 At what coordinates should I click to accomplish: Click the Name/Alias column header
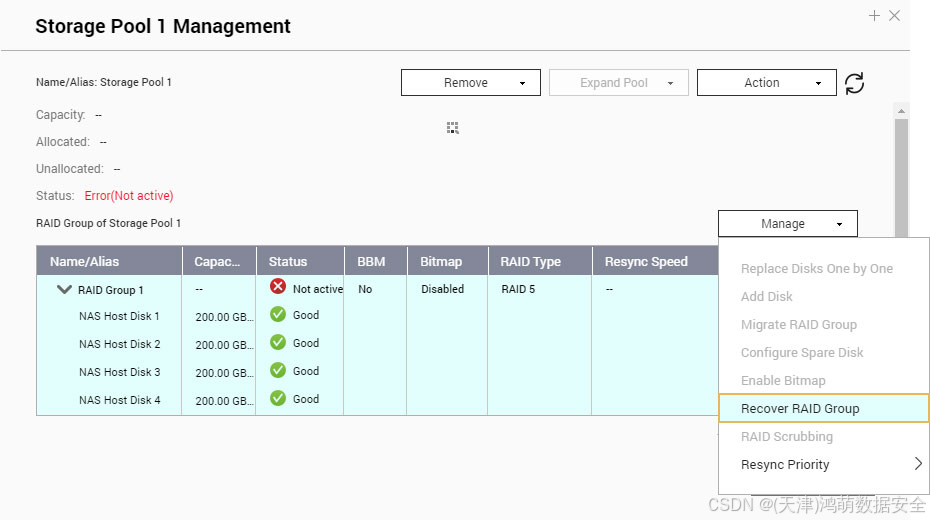coord(85,262)
